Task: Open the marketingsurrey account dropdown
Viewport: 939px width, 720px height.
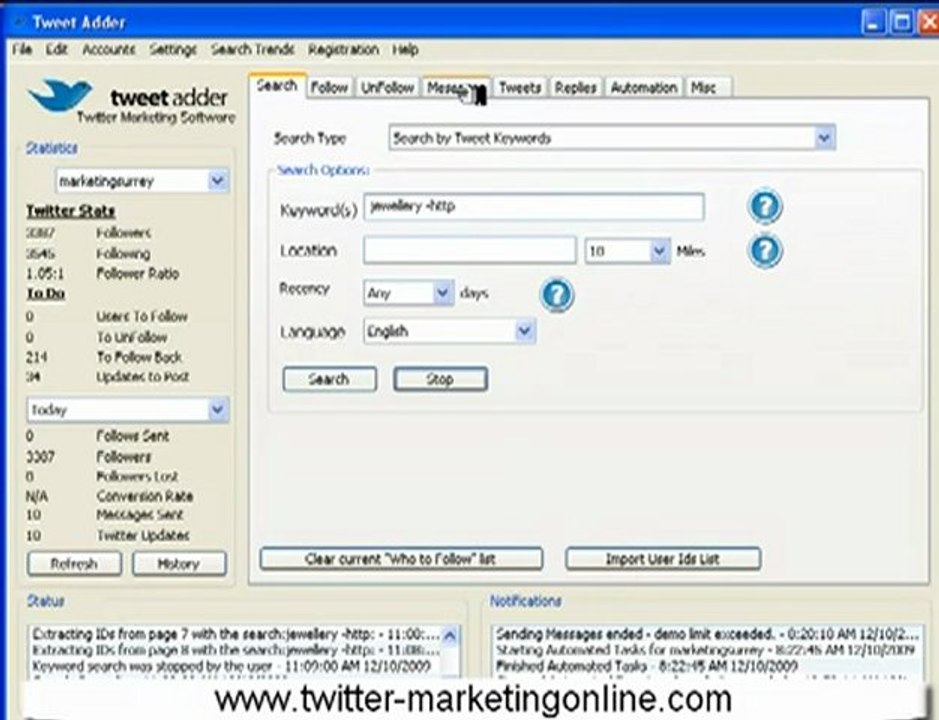Action: point(217,180)
